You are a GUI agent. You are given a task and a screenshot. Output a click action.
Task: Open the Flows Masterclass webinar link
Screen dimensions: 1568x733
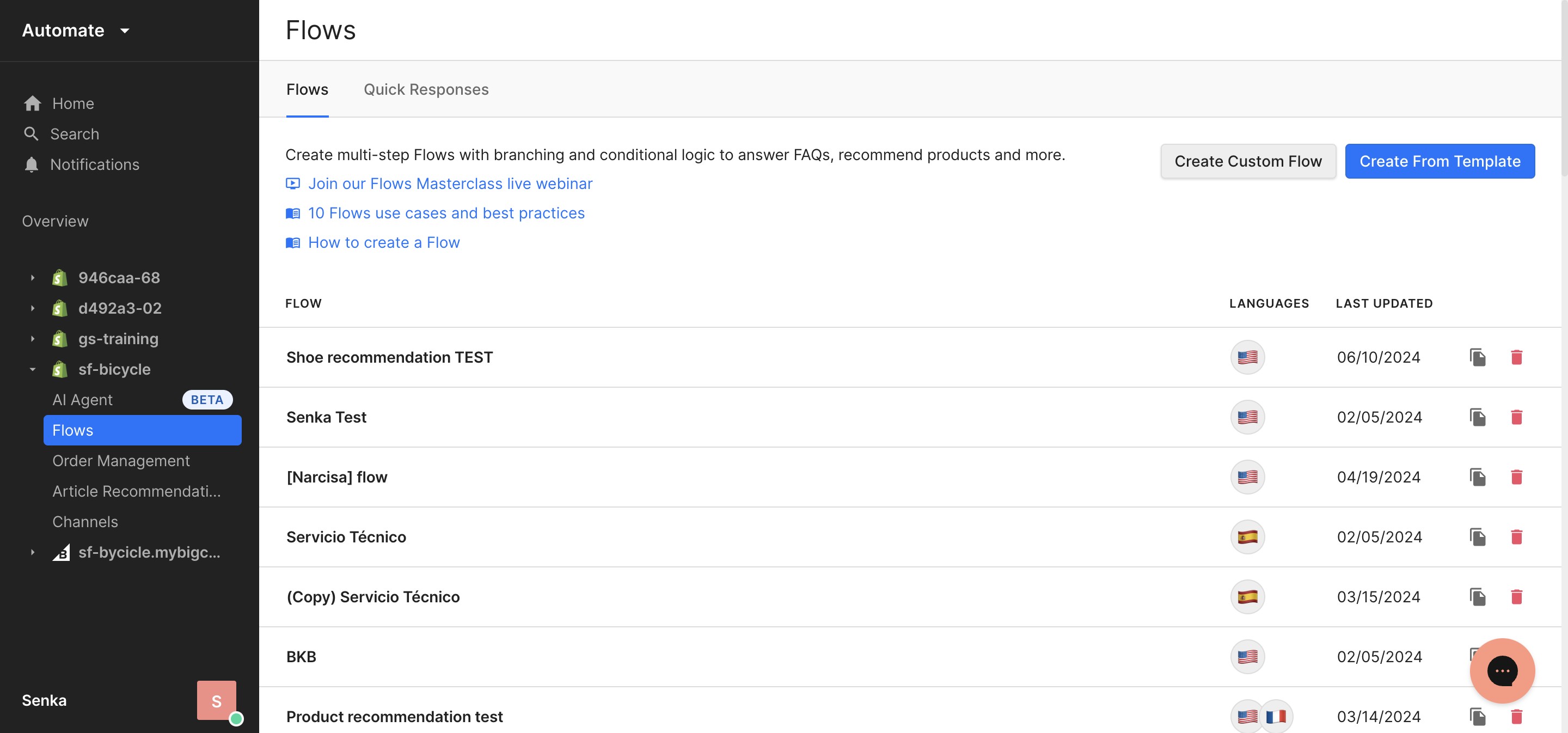point(450,184)
